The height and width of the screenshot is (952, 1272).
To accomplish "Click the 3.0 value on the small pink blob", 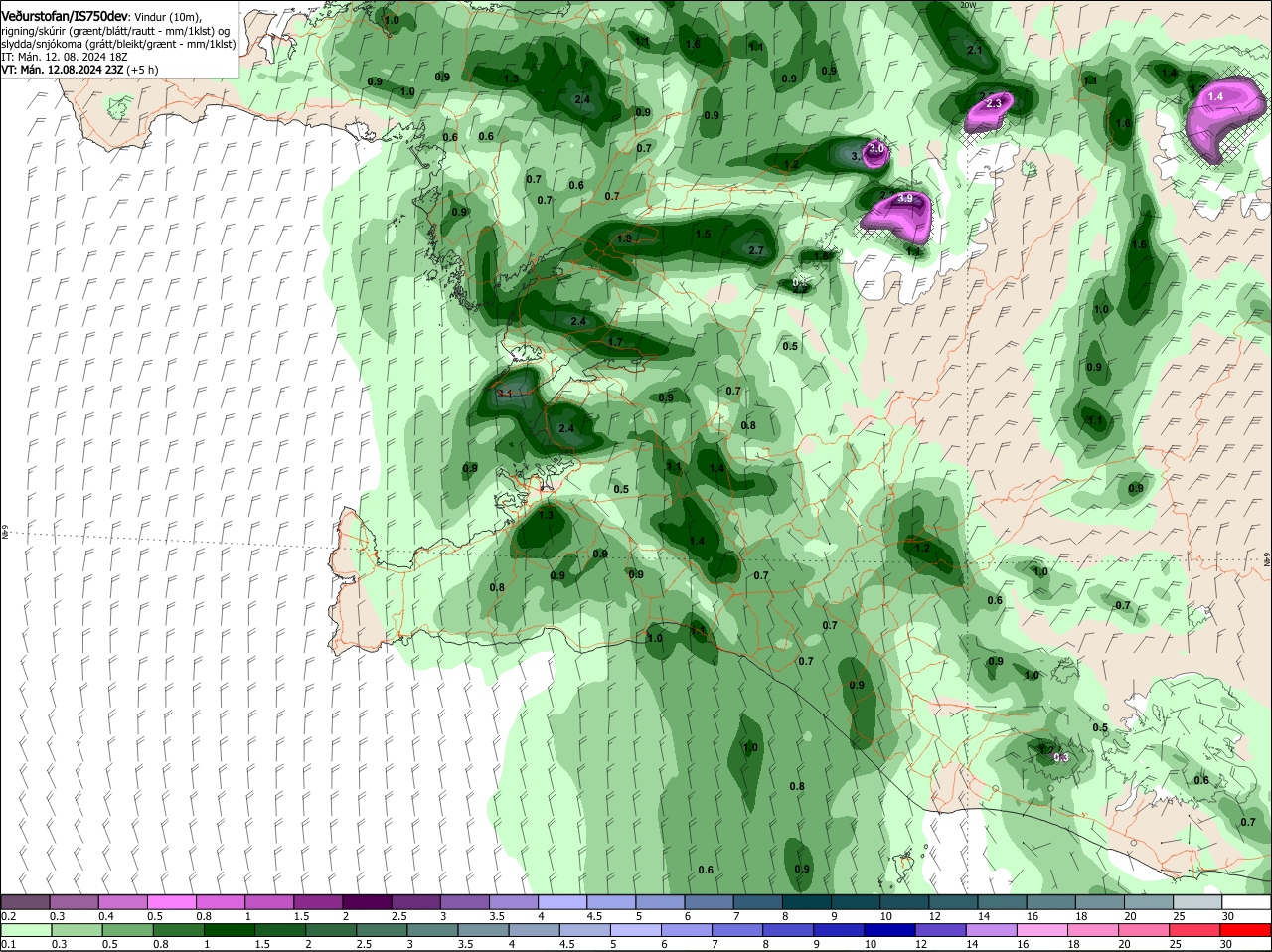I will pos(875,148).
